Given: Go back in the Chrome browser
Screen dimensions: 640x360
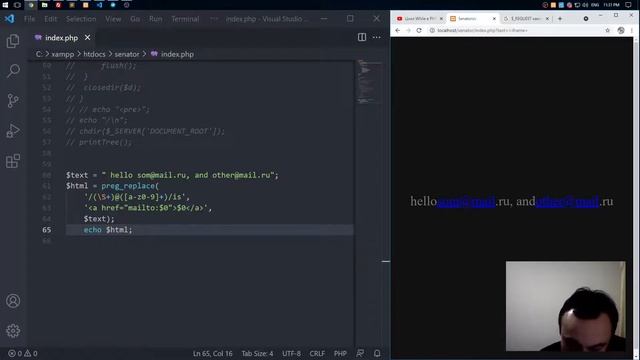Looking at the screenshot, I should 398,30.
